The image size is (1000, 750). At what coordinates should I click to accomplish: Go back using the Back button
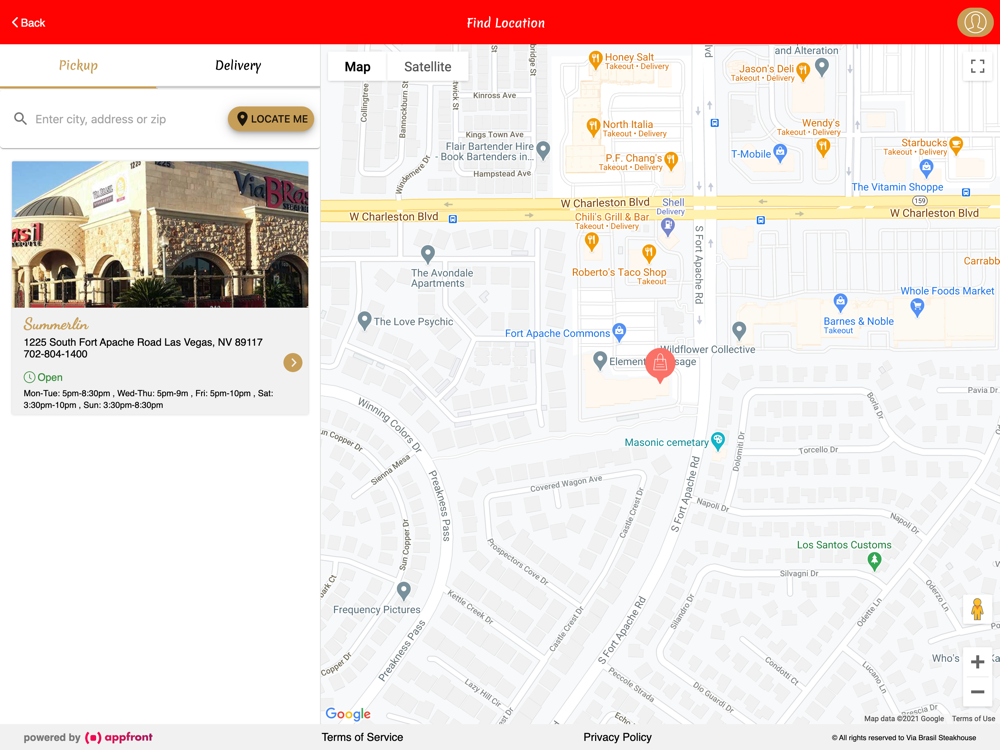click(x=29, y=23)
